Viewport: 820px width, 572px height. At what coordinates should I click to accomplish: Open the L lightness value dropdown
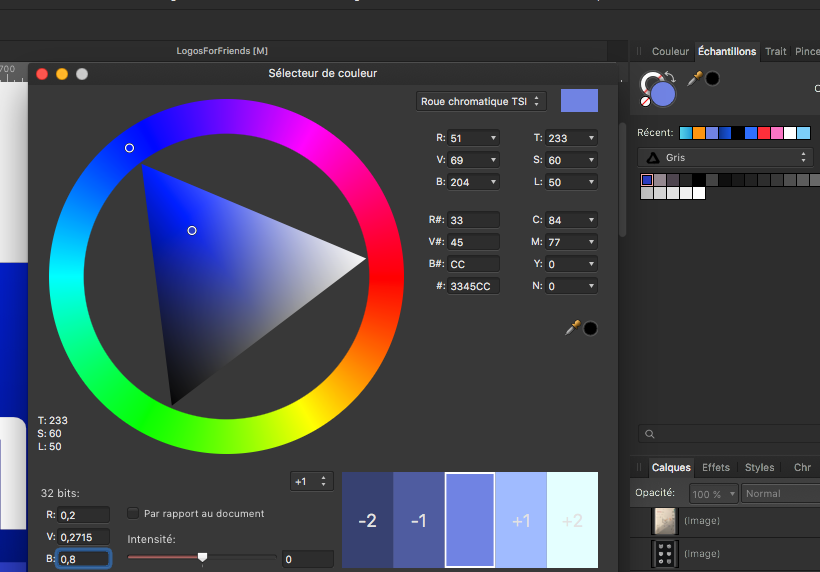[x=591, y=182]
